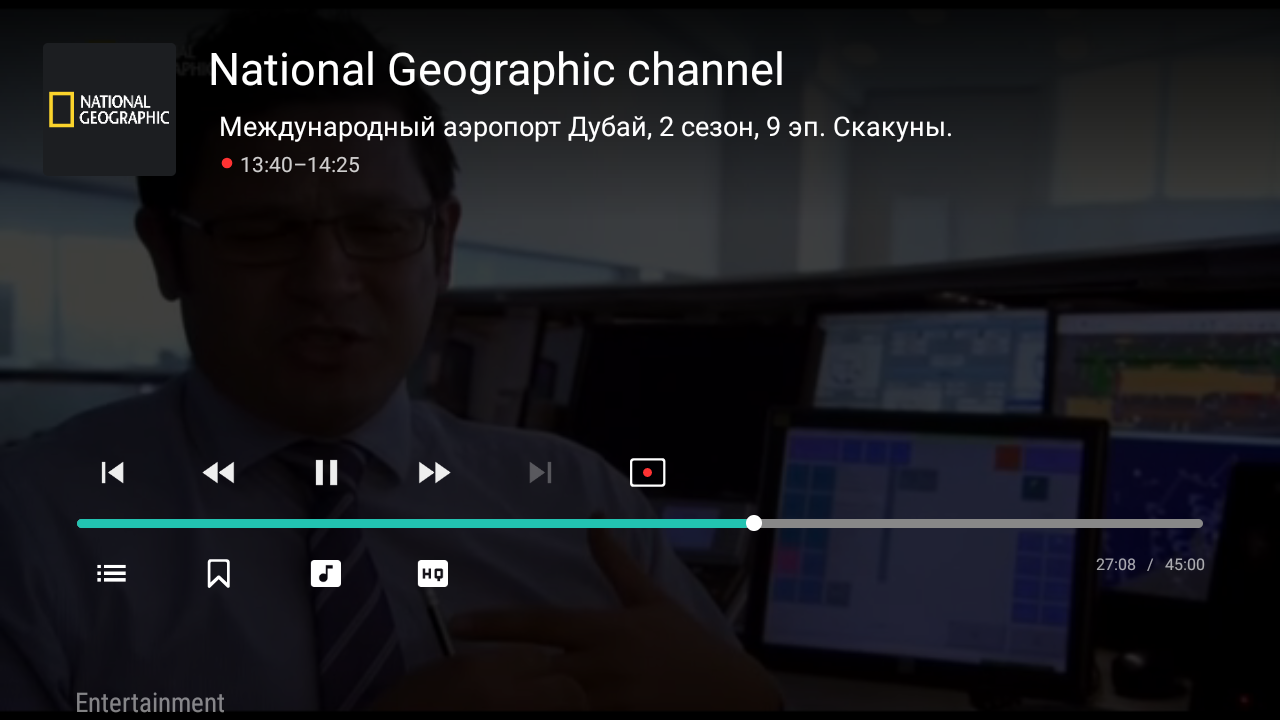The image size is (1280, 720).
Task: Rewind the video playback
Action: tap(218, 472)
